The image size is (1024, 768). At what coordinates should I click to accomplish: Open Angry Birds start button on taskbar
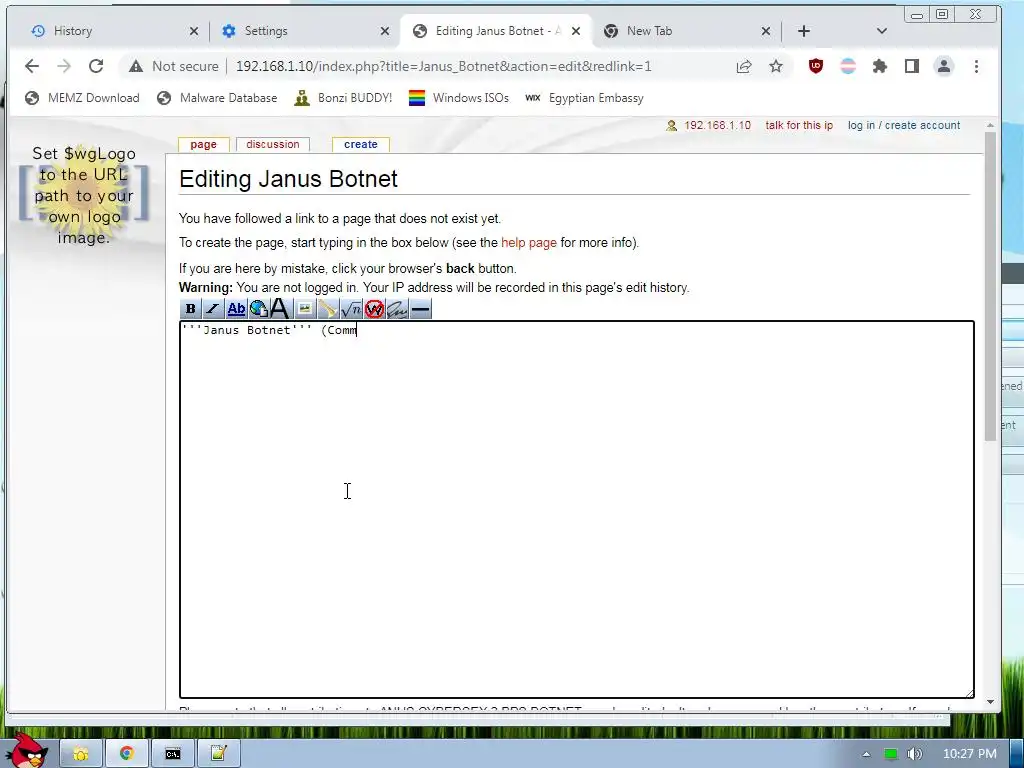(25, 751)
